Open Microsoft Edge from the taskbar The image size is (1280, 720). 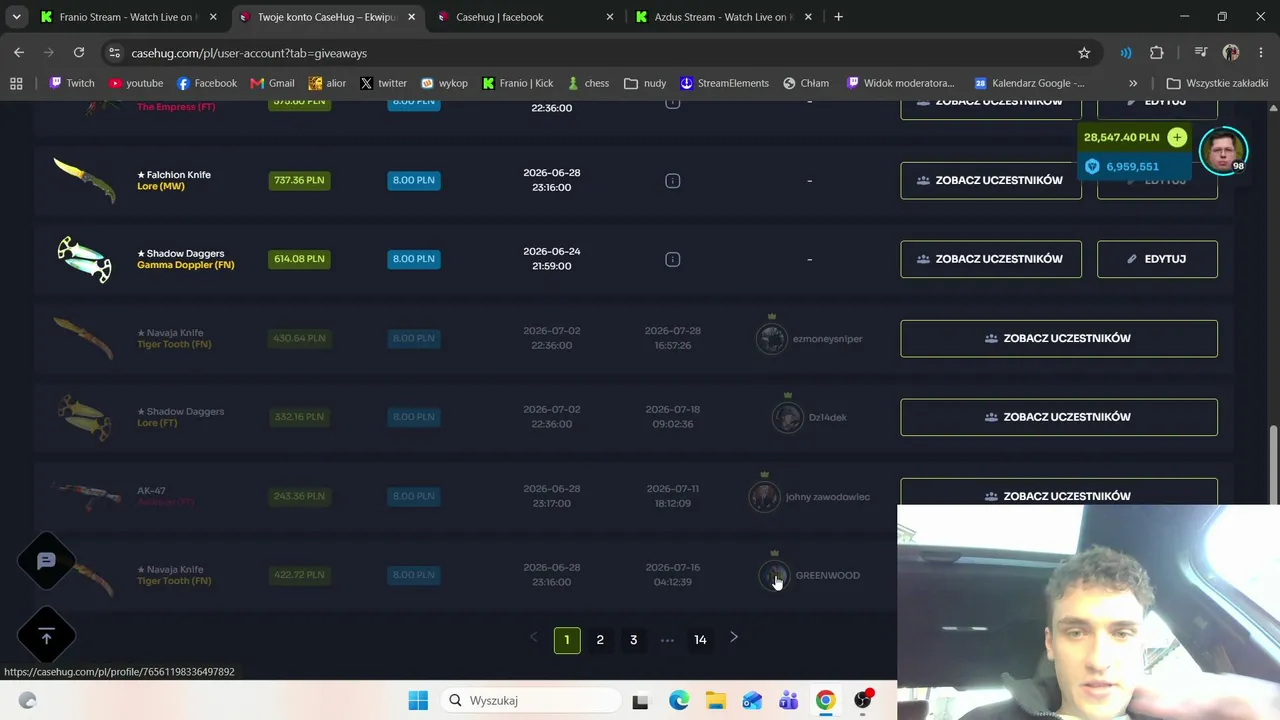tap(679, 700)
